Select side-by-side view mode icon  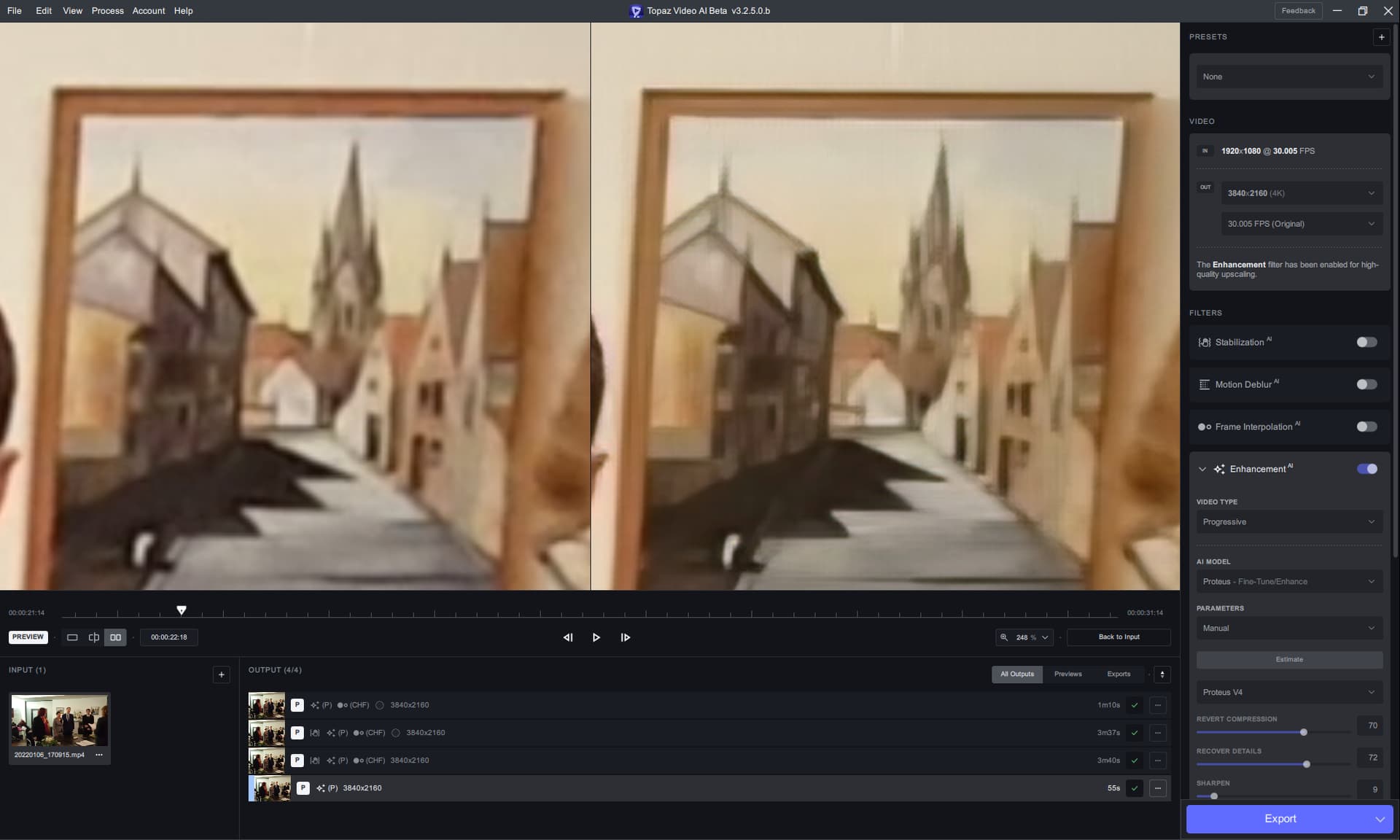point(115,637)
